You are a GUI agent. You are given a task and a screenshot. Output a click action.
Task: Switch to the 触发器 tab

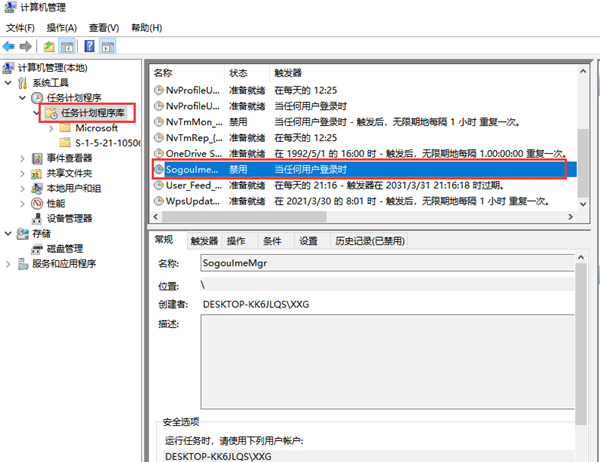204,241
